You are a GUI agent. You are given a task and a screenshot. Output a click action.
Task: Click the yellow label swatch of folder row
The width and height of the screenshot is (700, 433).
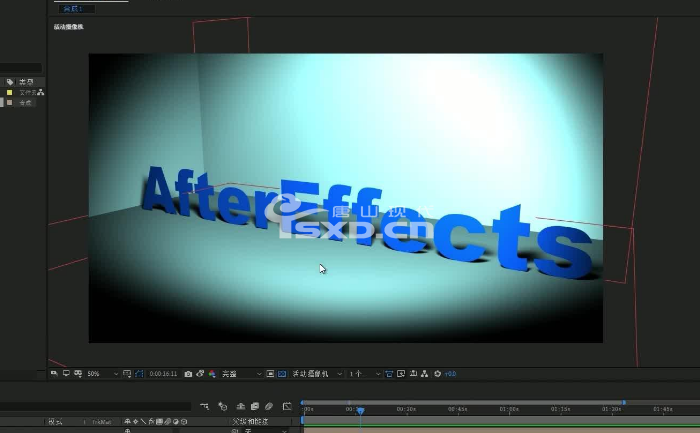click(x=9, y=92)
